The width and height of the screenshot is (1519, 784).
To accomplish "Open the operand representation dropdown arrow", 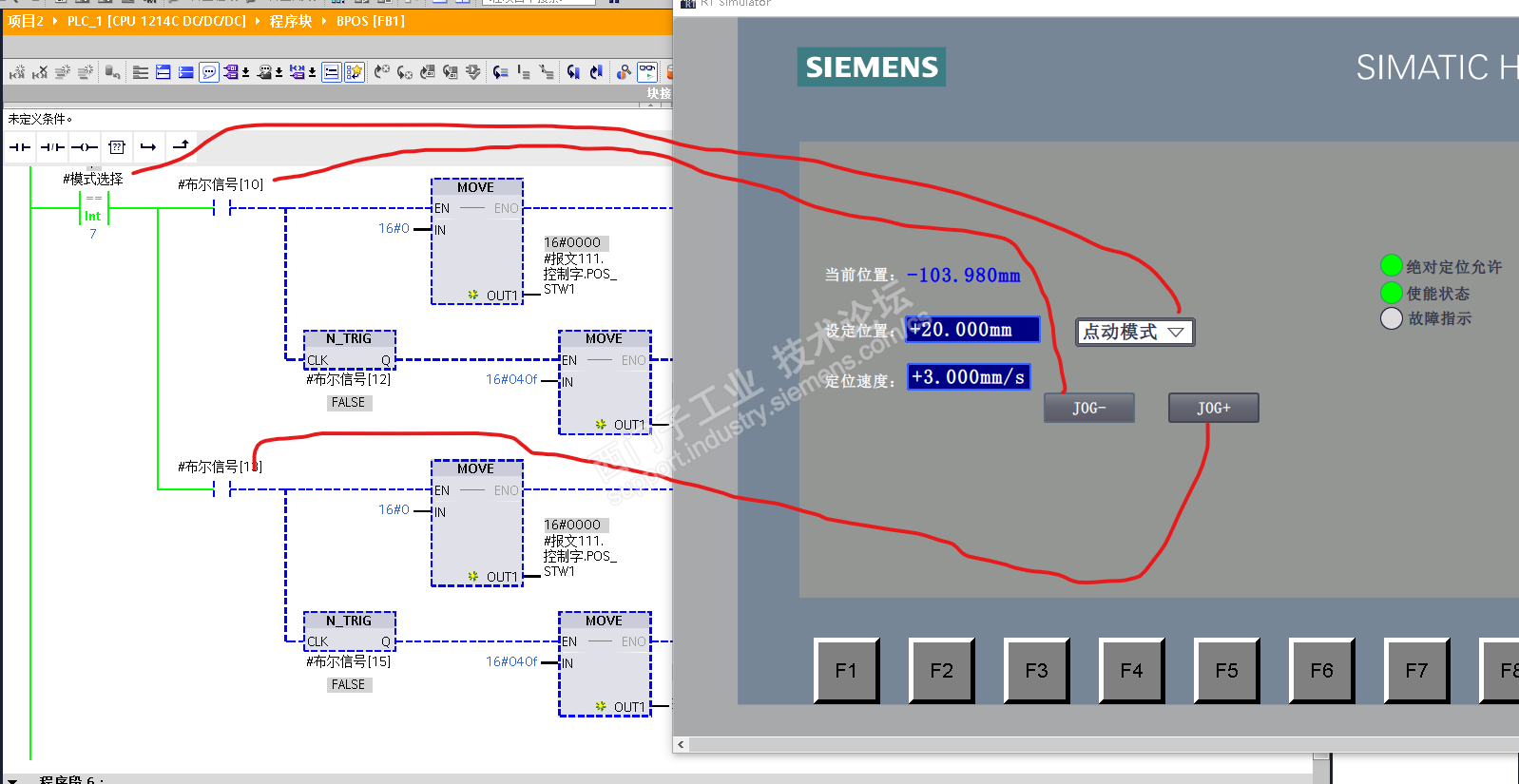I will pyautogui.click(x=312, y=72).
